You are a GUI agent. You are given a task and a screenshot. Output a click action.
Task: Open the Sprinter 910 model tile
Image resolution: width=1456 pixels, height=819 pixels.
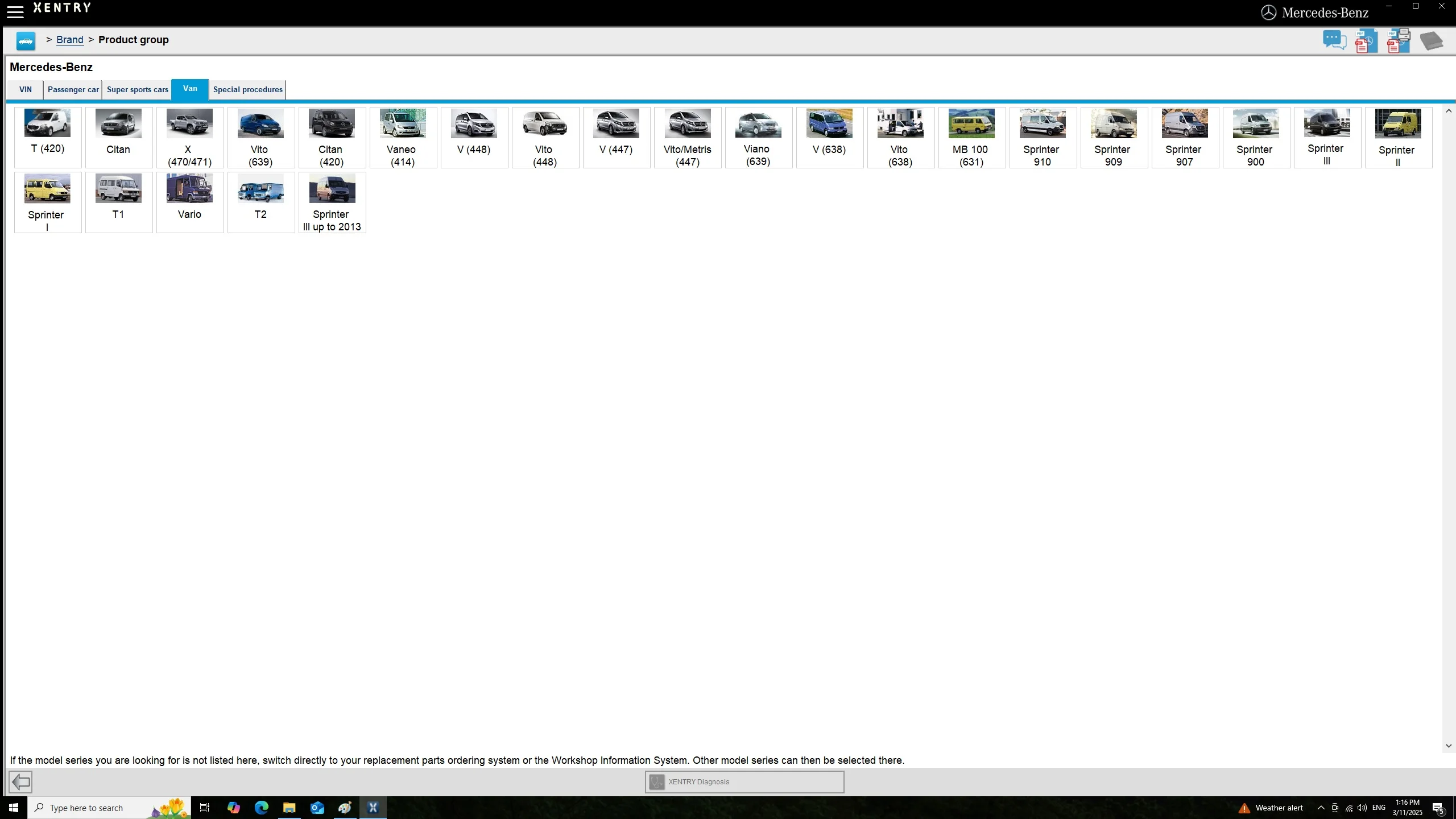(1043, 138)
